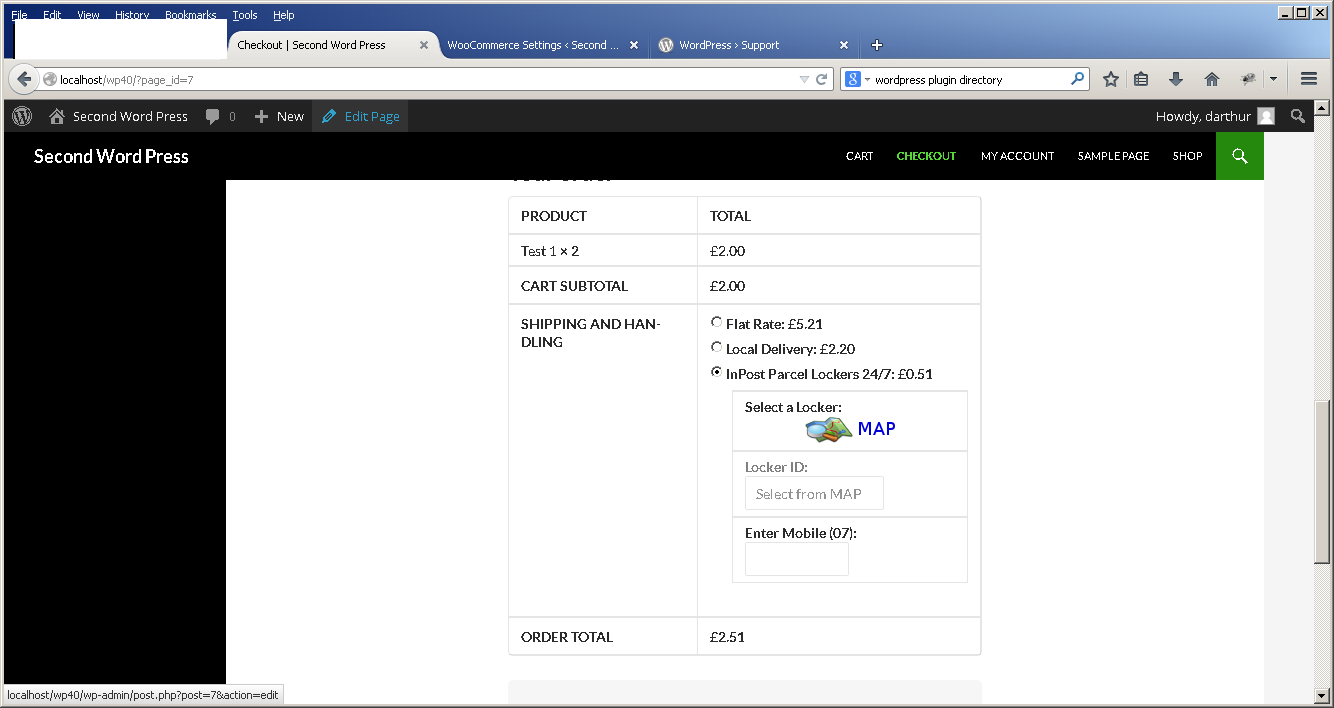
Task: Click the Firebug bug icon
Action: (x=1248, y=79)
